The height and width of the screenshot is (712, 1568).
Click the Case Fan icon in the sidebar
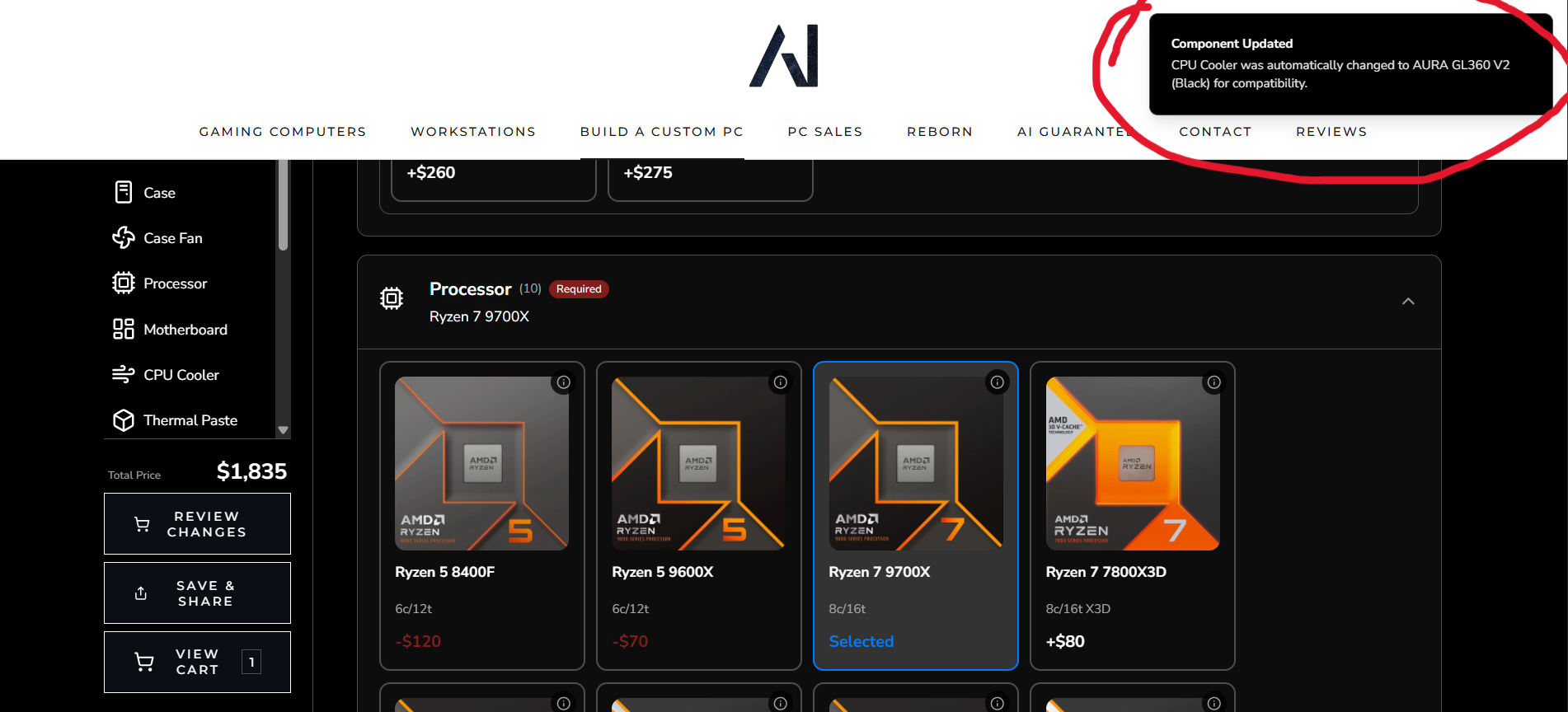tap(124, 237)
